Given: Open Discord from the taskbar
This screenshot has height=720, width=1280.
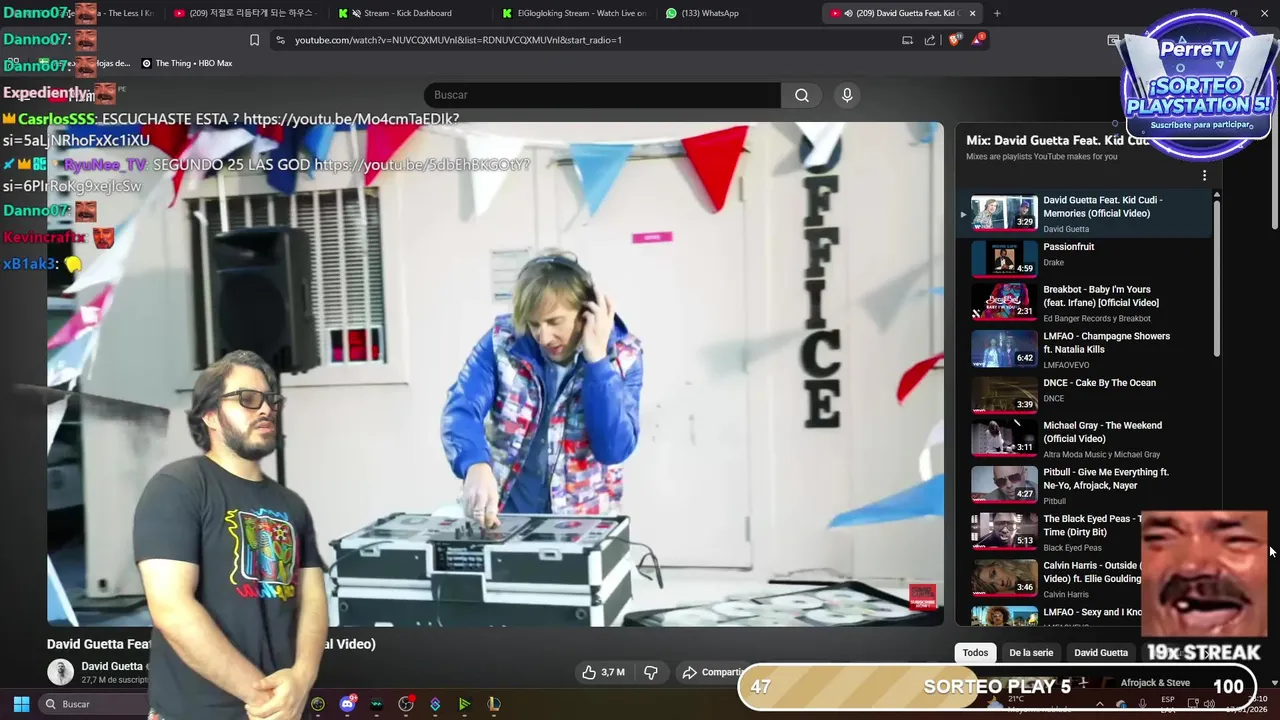Looking at the screenshot, I should [347, 704].
